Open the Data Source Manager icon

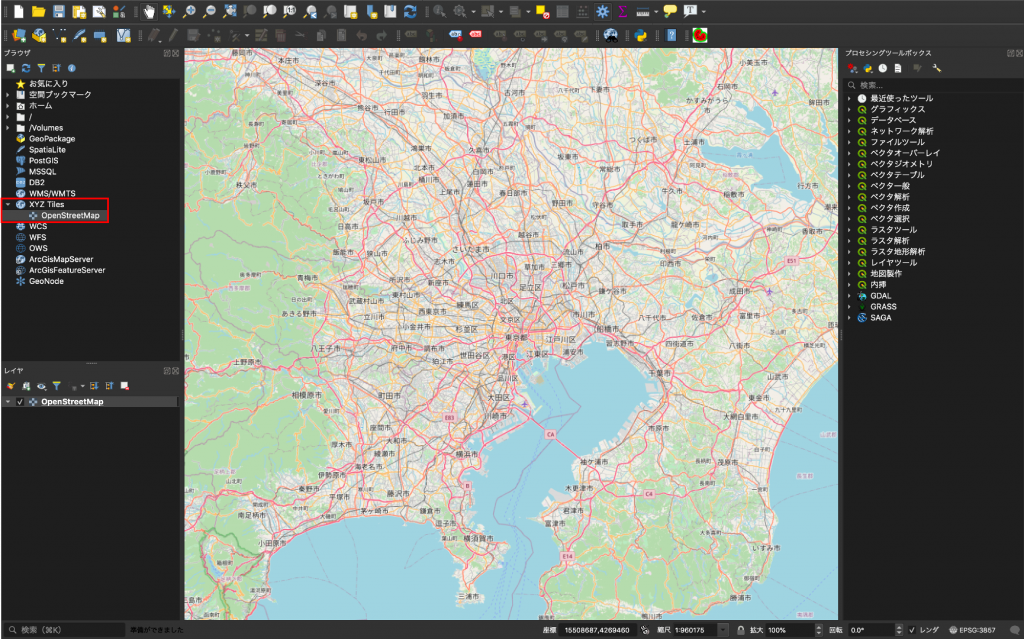[x=19, y=35]
